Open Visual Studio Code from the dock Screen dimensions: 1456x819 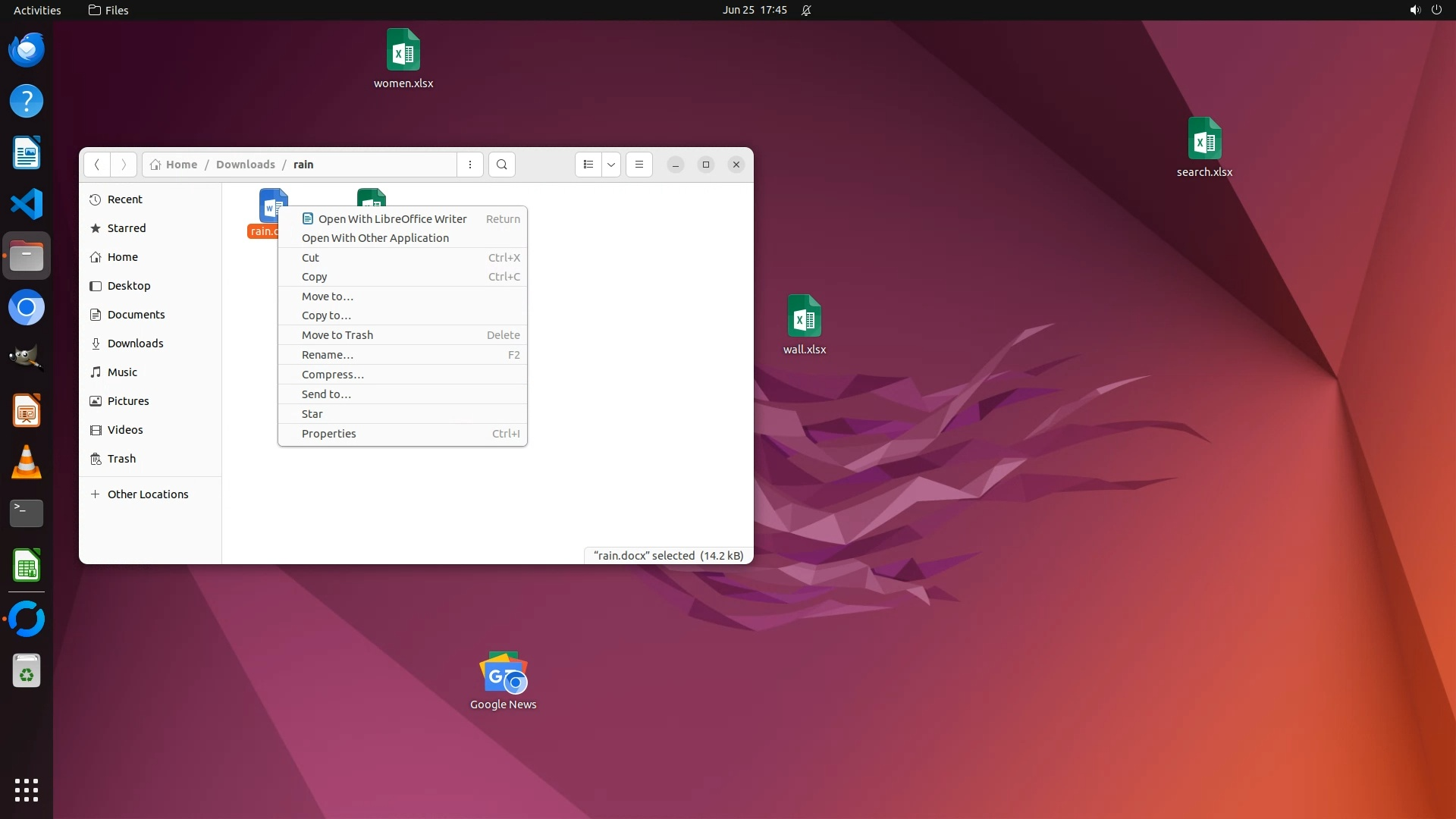tap(27, 204)
